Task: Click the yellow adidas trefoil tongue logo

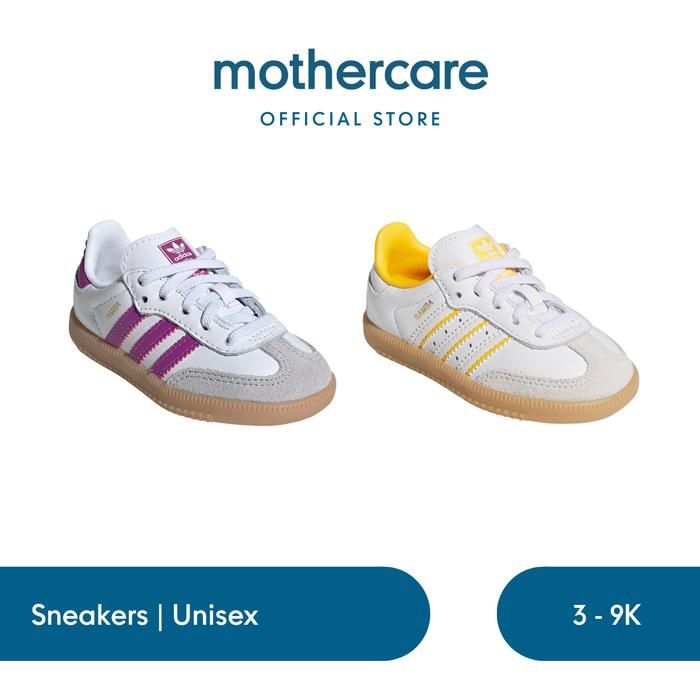Action: [485, 249]
